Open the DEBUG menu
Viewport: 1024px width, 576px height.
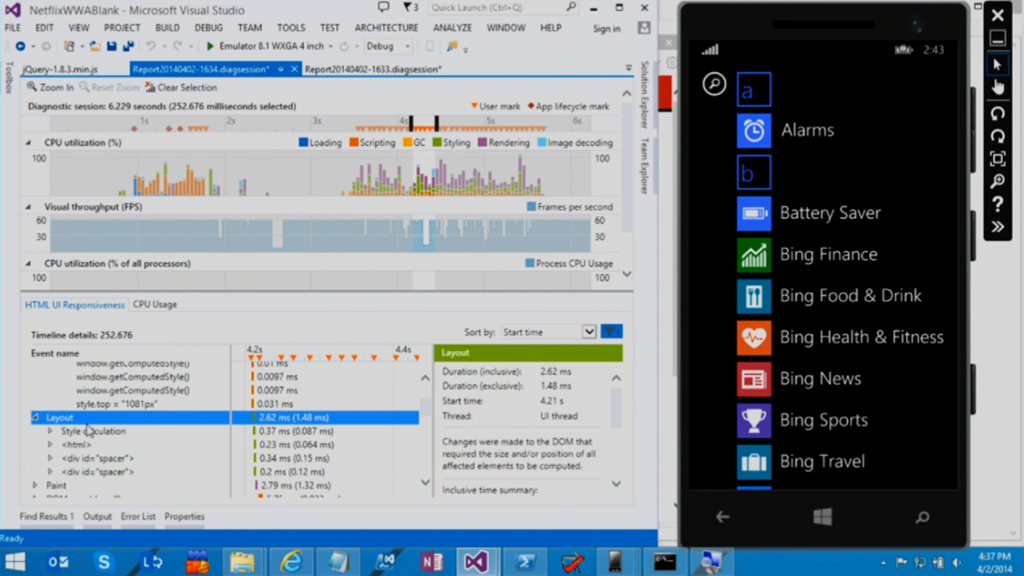(208, 27)
